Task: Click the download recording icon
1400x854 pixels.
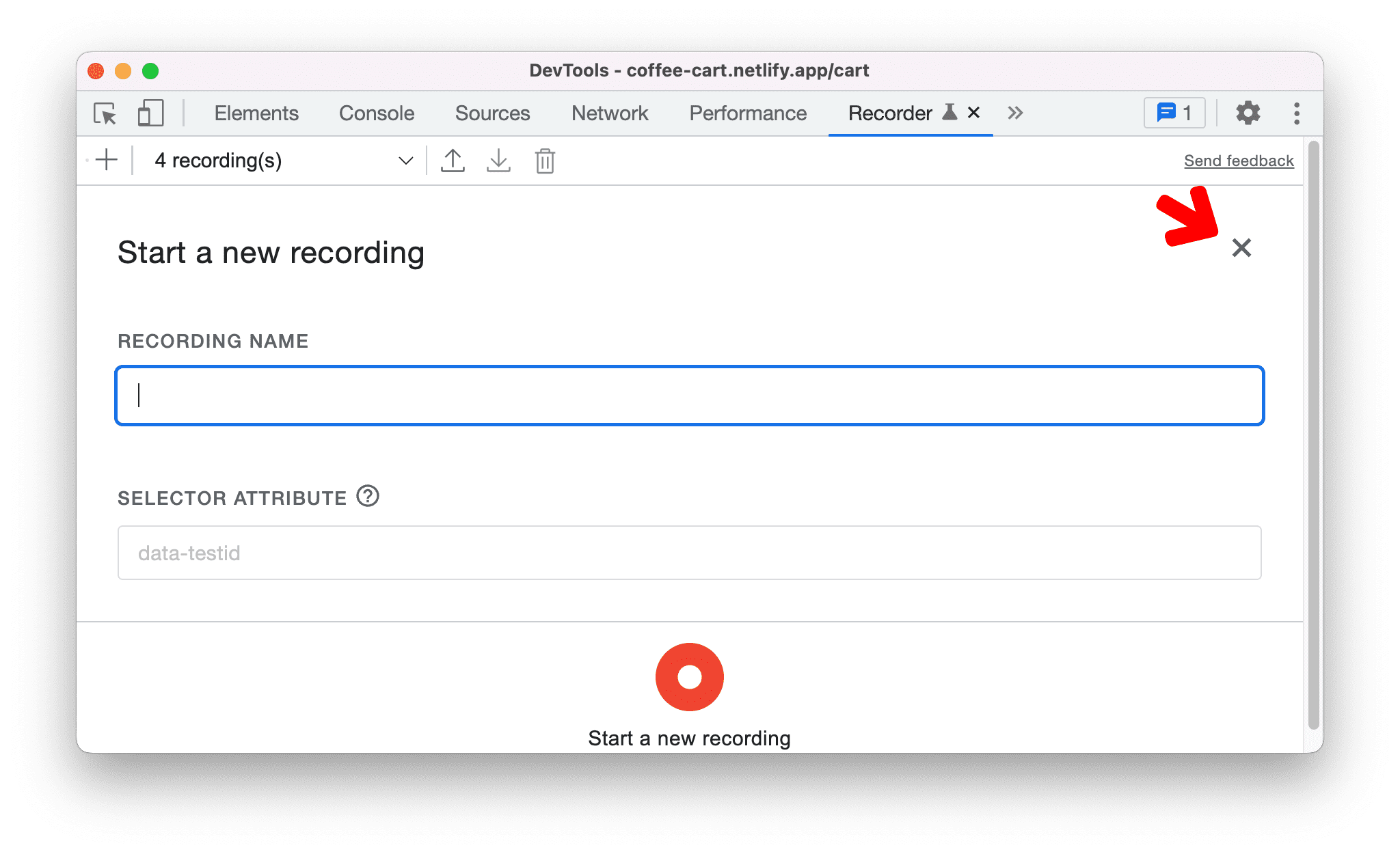Action: (497, 160)
